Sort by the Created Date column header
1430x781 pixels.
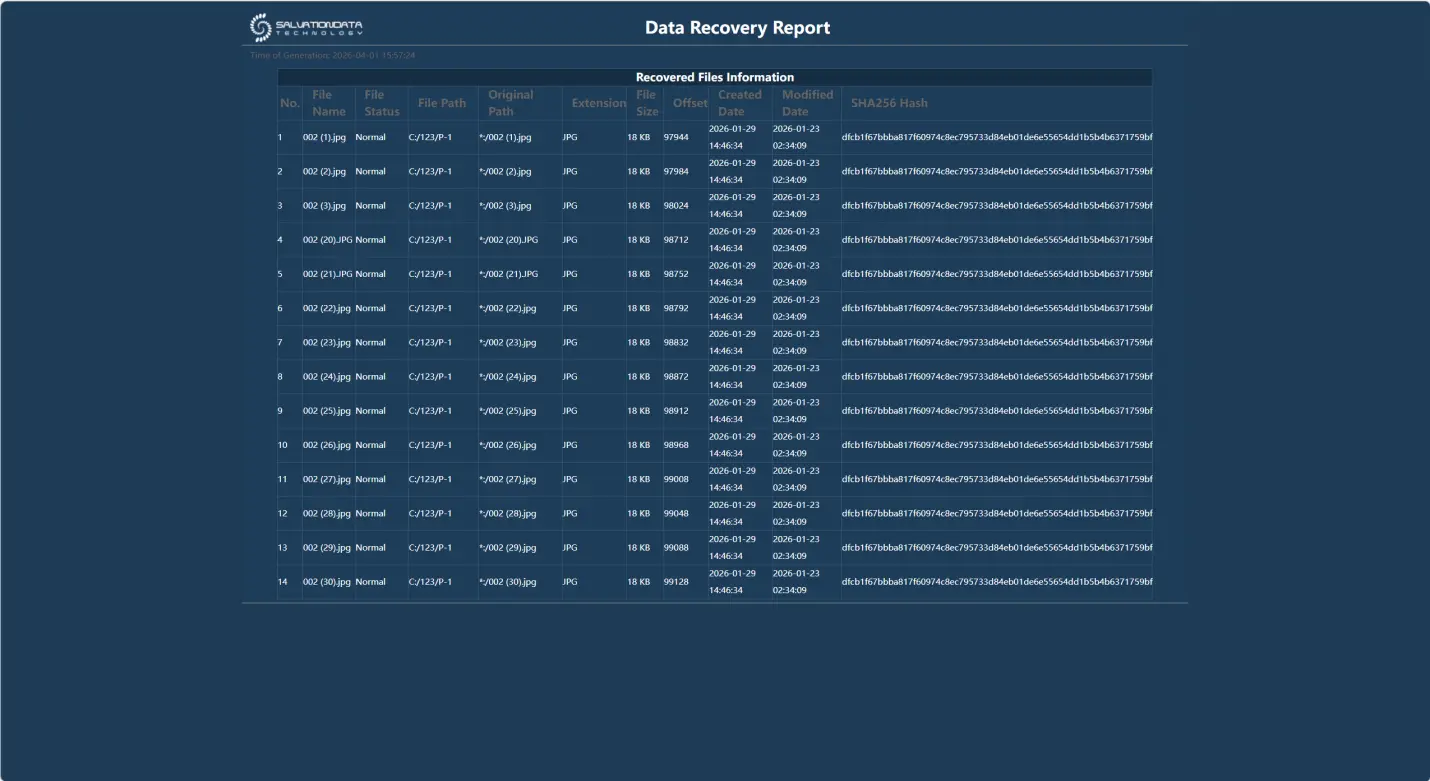point(739,103)
